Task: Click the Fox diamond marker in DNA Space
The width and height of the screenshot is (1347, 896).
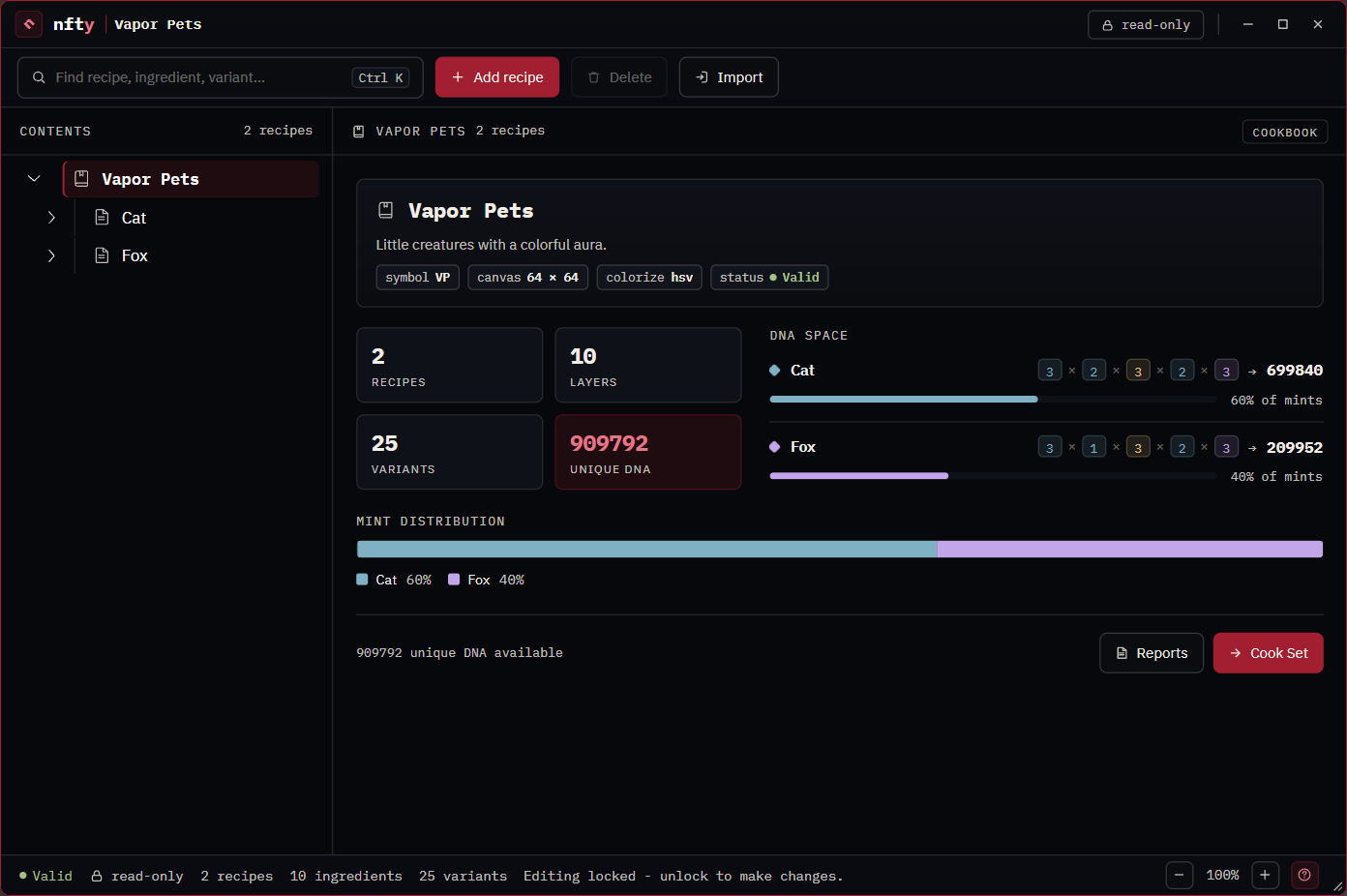Action: [775, 447]
